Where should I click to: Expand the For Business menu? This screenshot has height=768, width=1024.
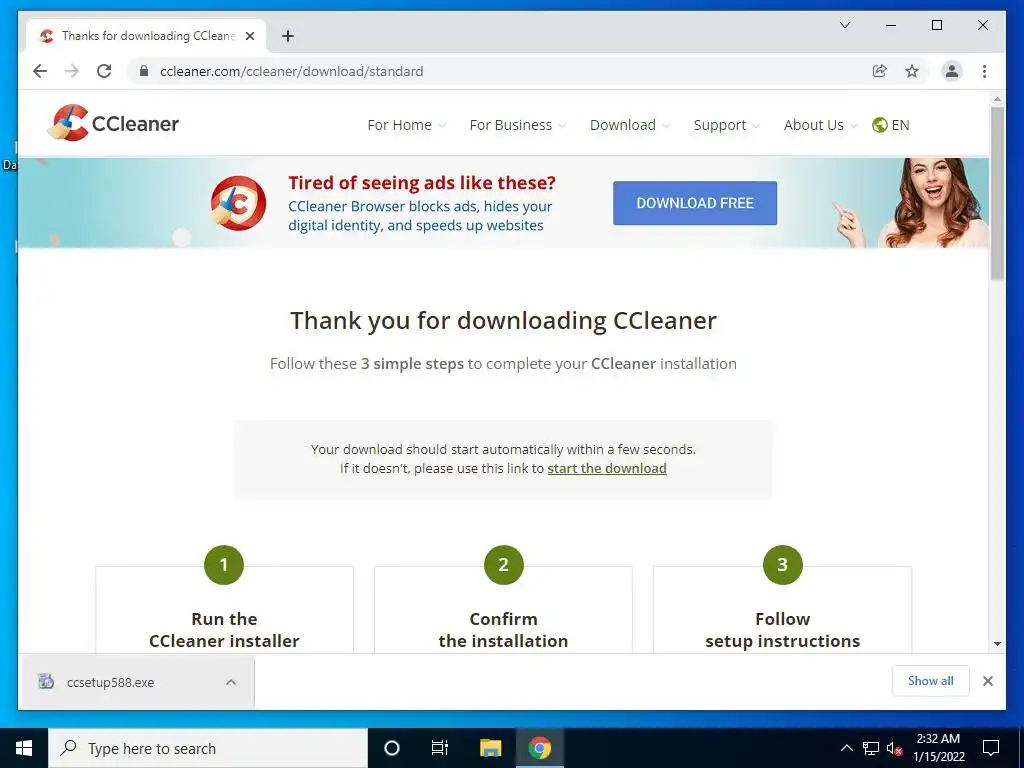click(x=517, y=125)
